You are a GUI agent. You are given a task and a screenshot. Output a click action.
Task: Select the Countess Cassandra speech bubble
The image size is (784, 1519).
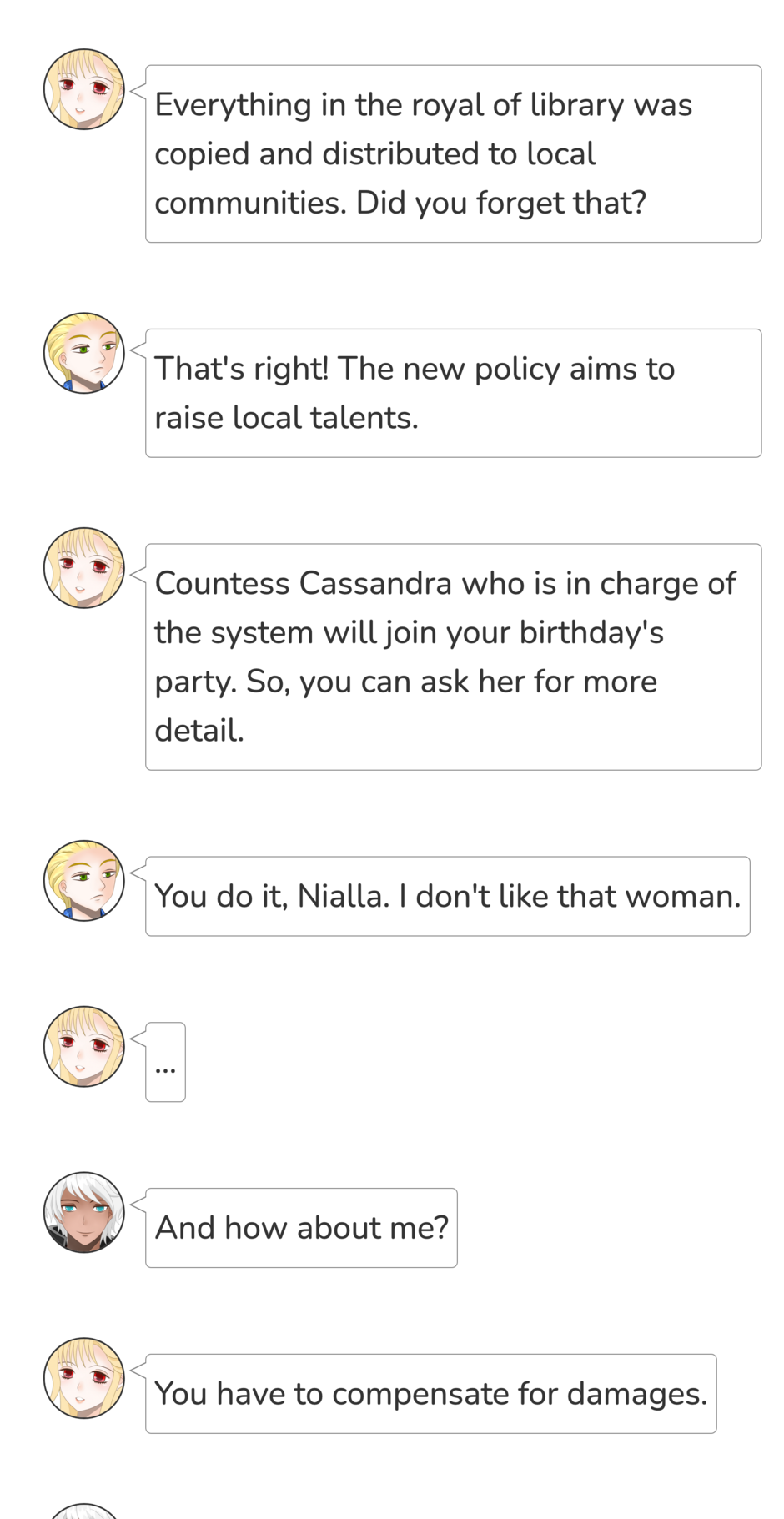pos(453,656)
